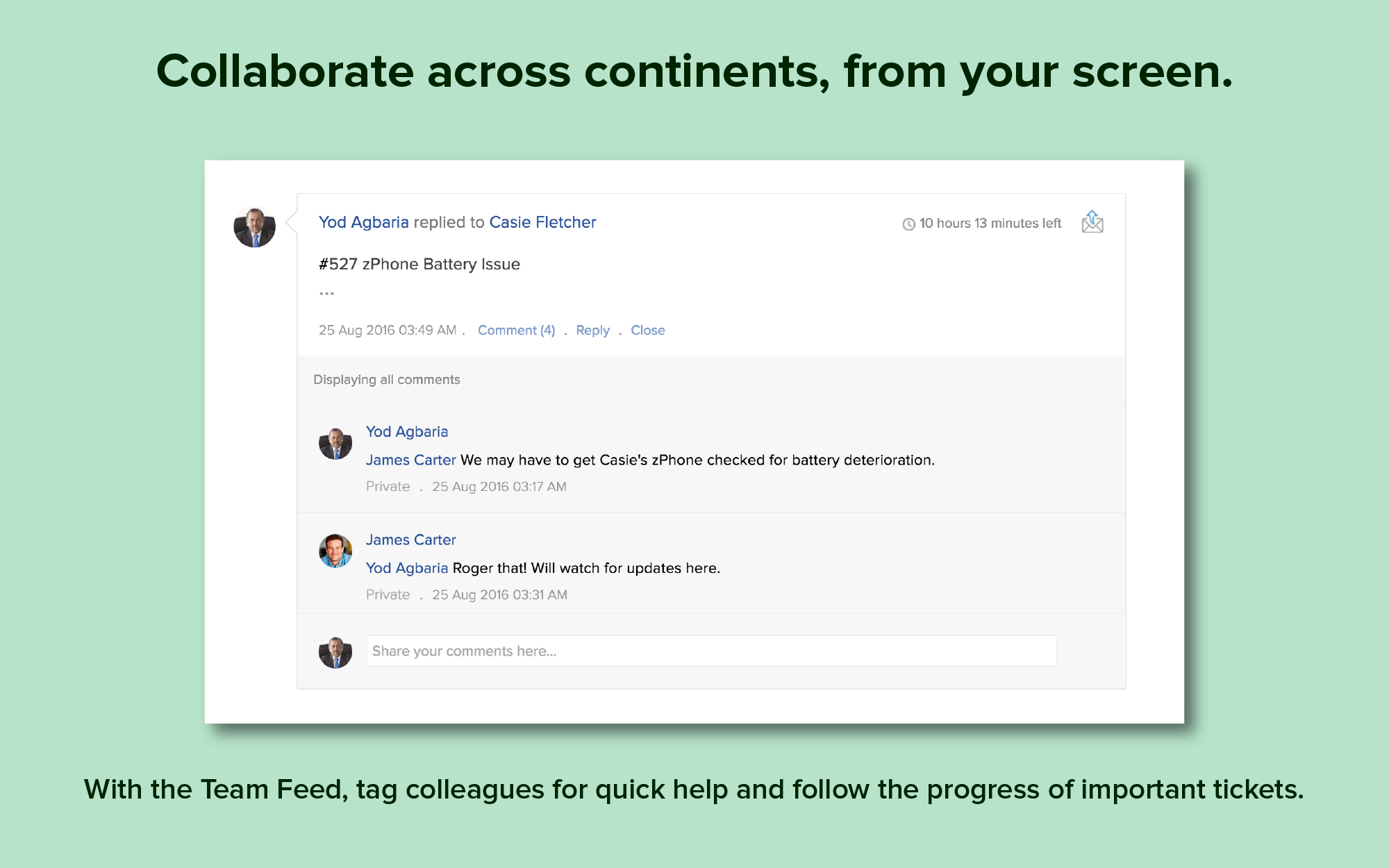
Task: Click Casie Fletcher name link in header
Action: (542, 222)
